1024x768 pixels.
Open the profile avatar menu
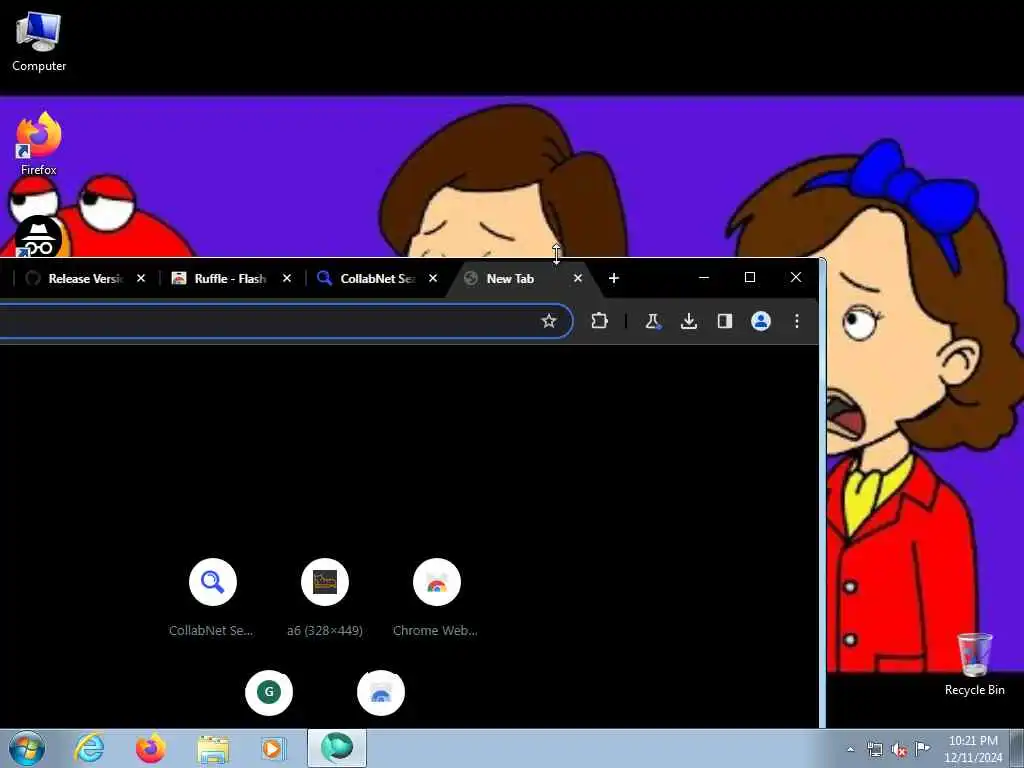761,321
